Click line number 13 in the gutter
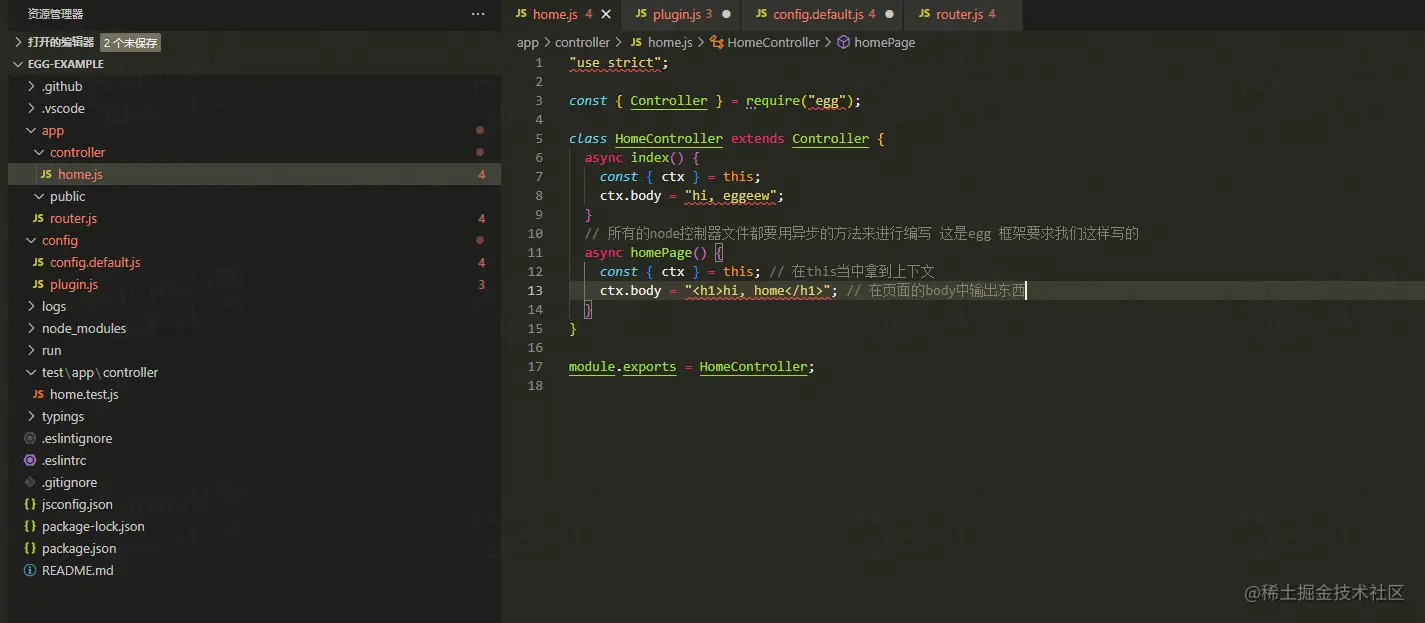The height and width of the screenshot is (623, 1425). click(535, 290)
